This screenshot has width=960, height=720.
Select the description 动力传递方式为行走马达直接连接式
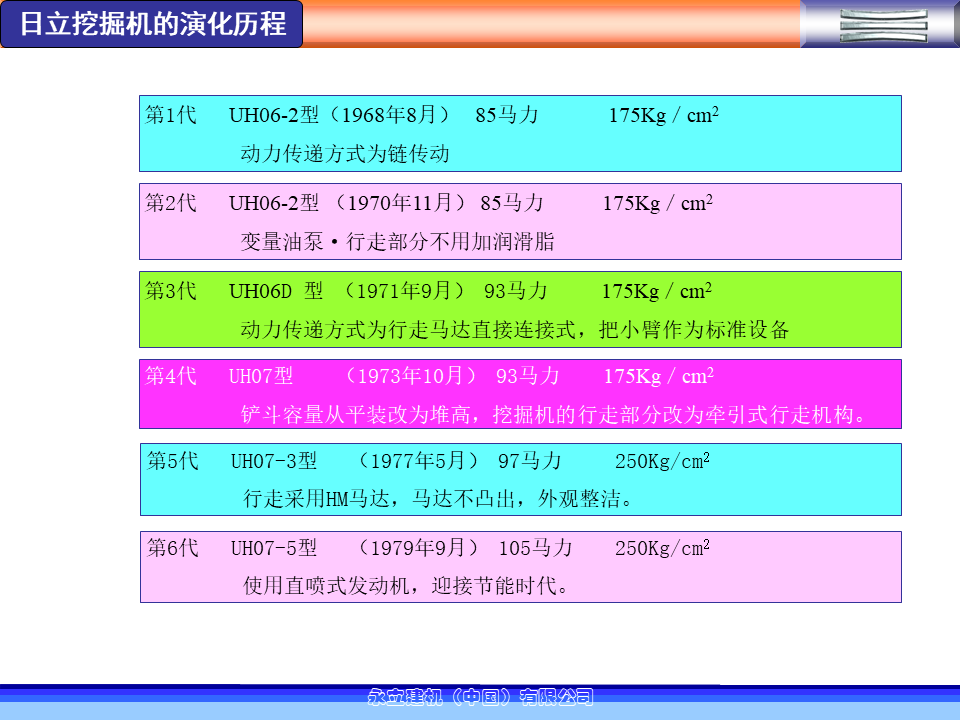tap(408, 329)
